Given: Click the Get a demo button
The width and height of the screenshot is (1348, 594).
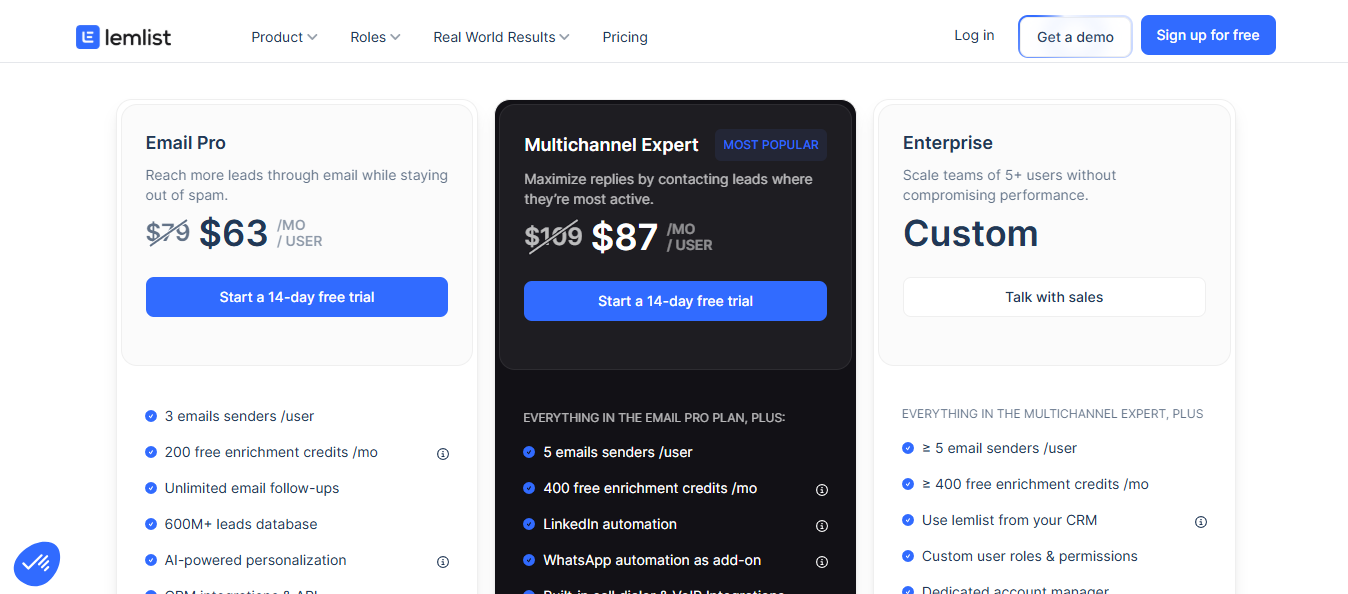Looking at the screenshot, I should point(1075,36).
